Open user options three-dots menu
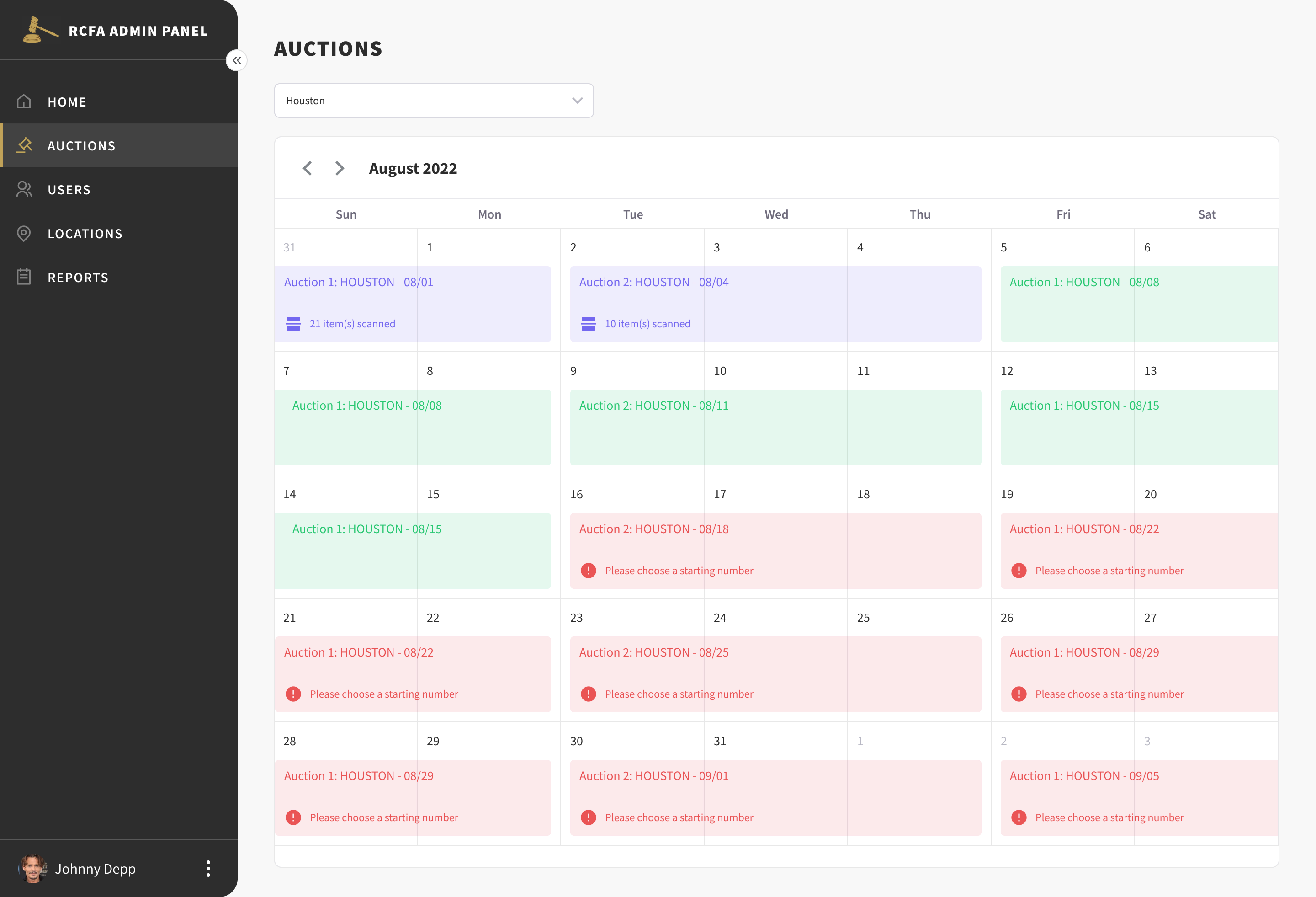1316x897 pixels. pyautogui.click(x=208, y=869)
